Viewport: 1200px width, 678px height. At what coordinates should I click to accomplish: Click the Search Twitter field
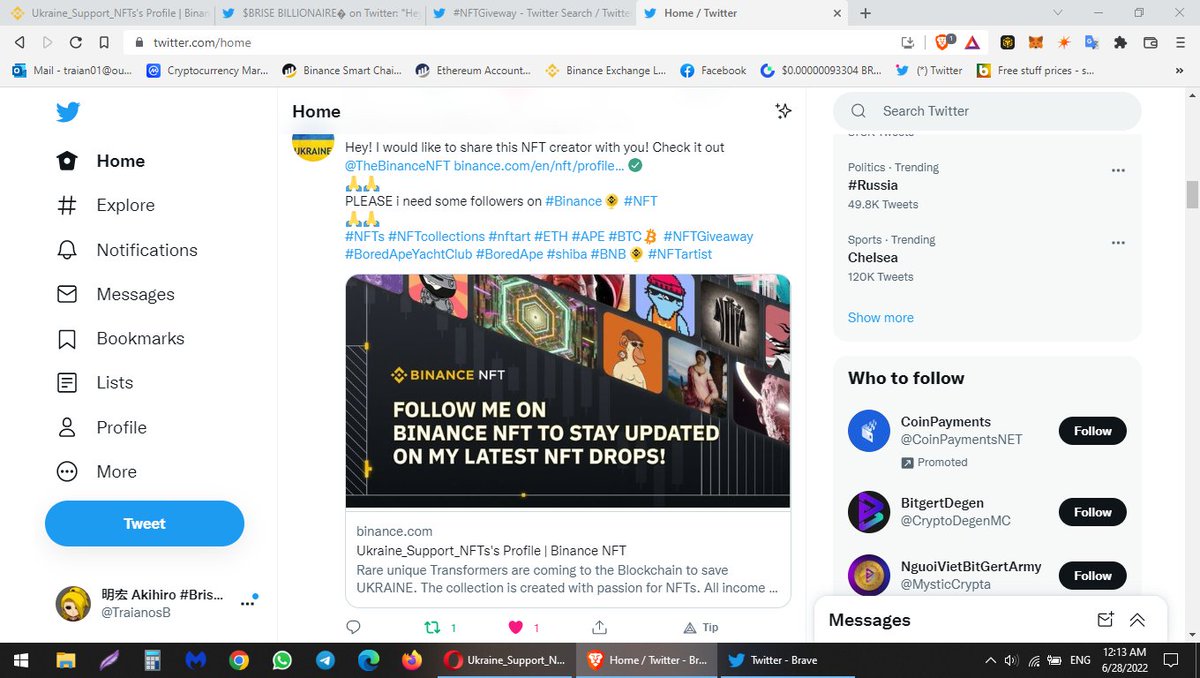(x=988, y=111)
